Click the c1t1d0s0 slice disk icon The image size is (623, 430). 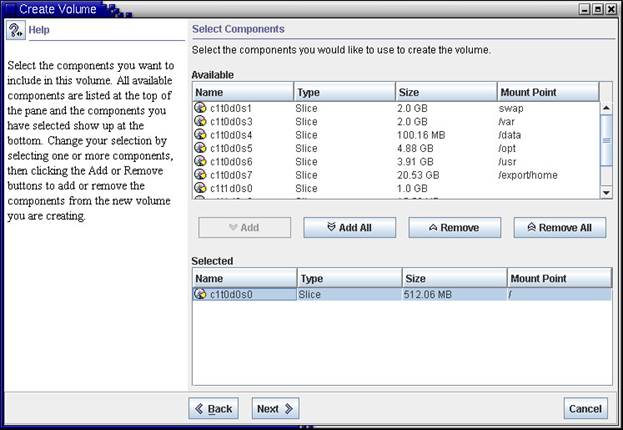(200, 189)
